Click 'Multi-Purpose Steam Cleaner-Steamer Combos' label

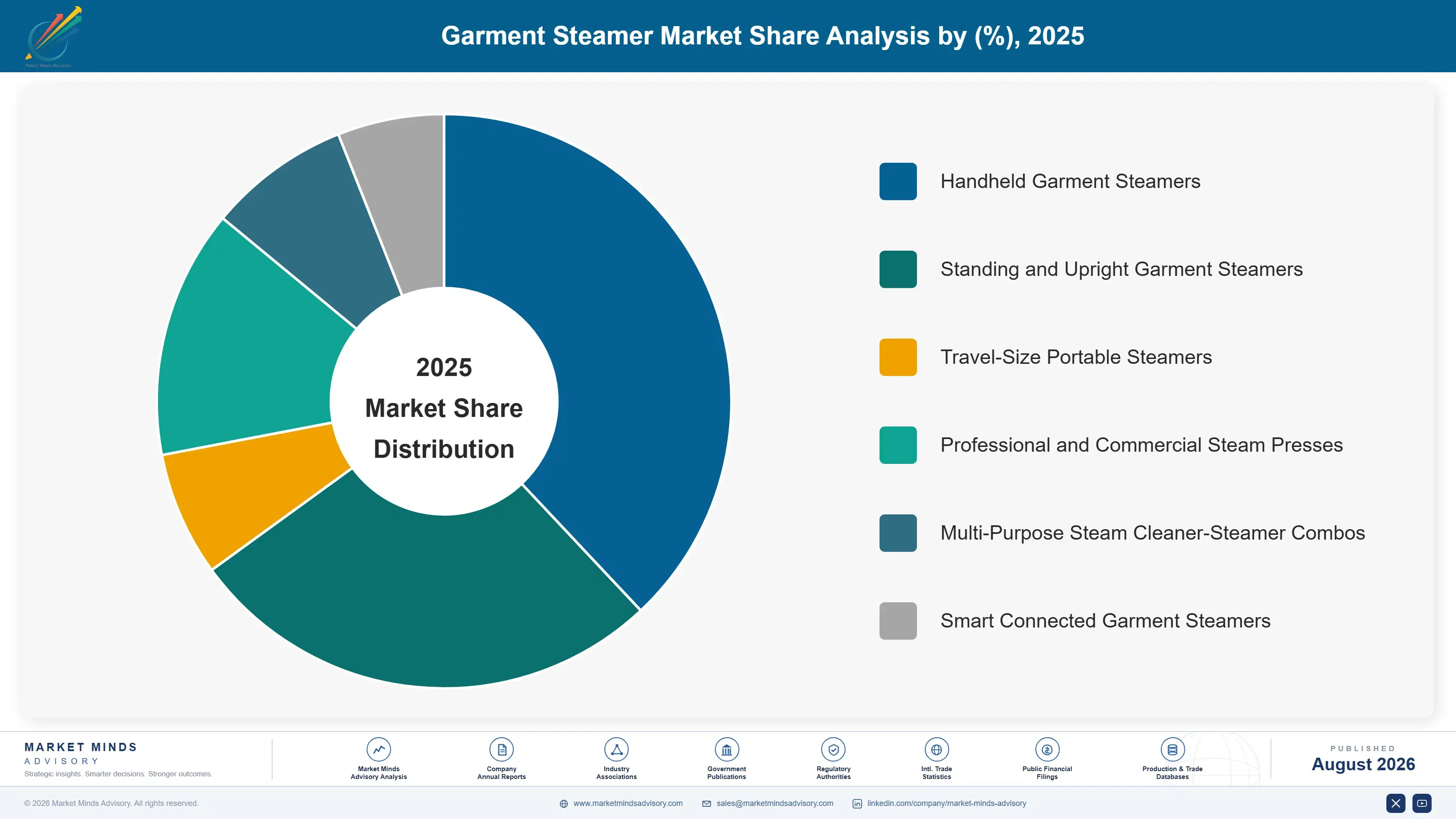pos(1153,533)
